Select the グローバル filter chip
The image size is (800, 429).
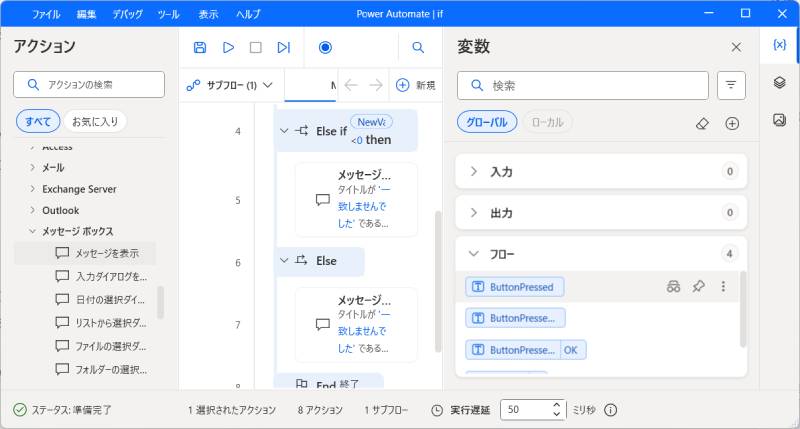pyautogui.click(x=487, y=123)
